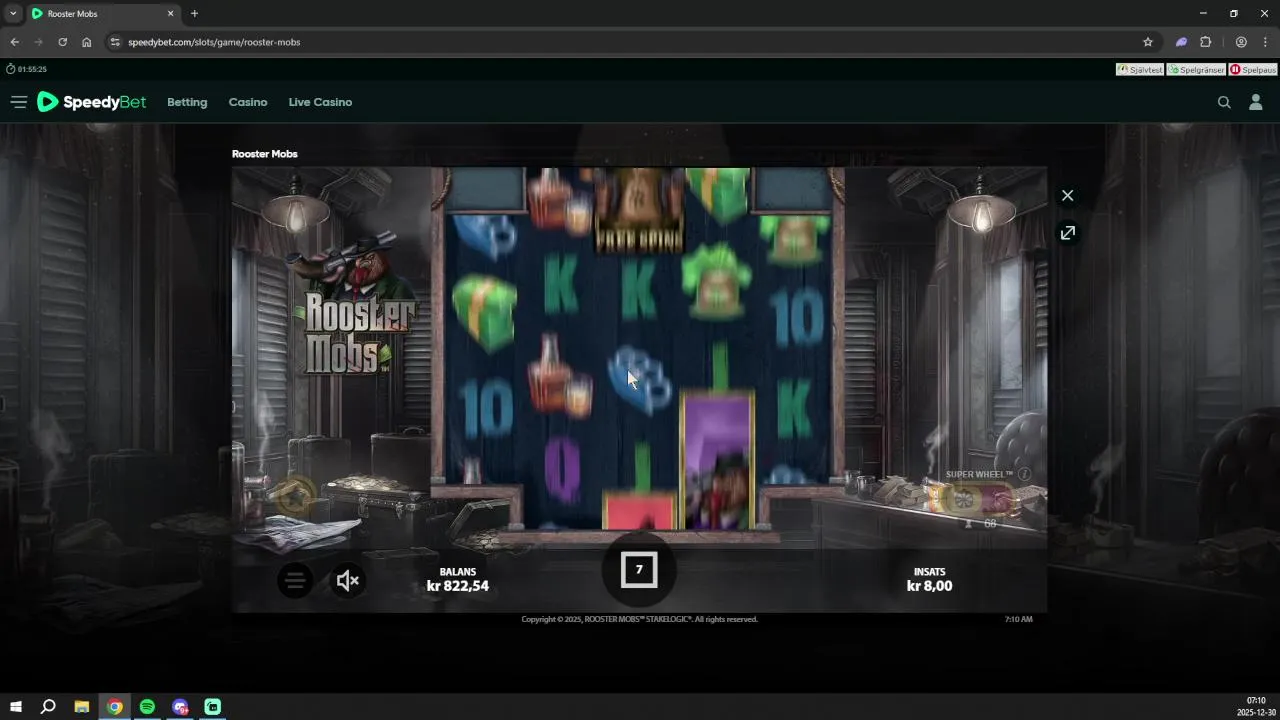Open the Chrome three-dot menu
This screenshot has height=720, width=1280.
[x=1265, y=42]
